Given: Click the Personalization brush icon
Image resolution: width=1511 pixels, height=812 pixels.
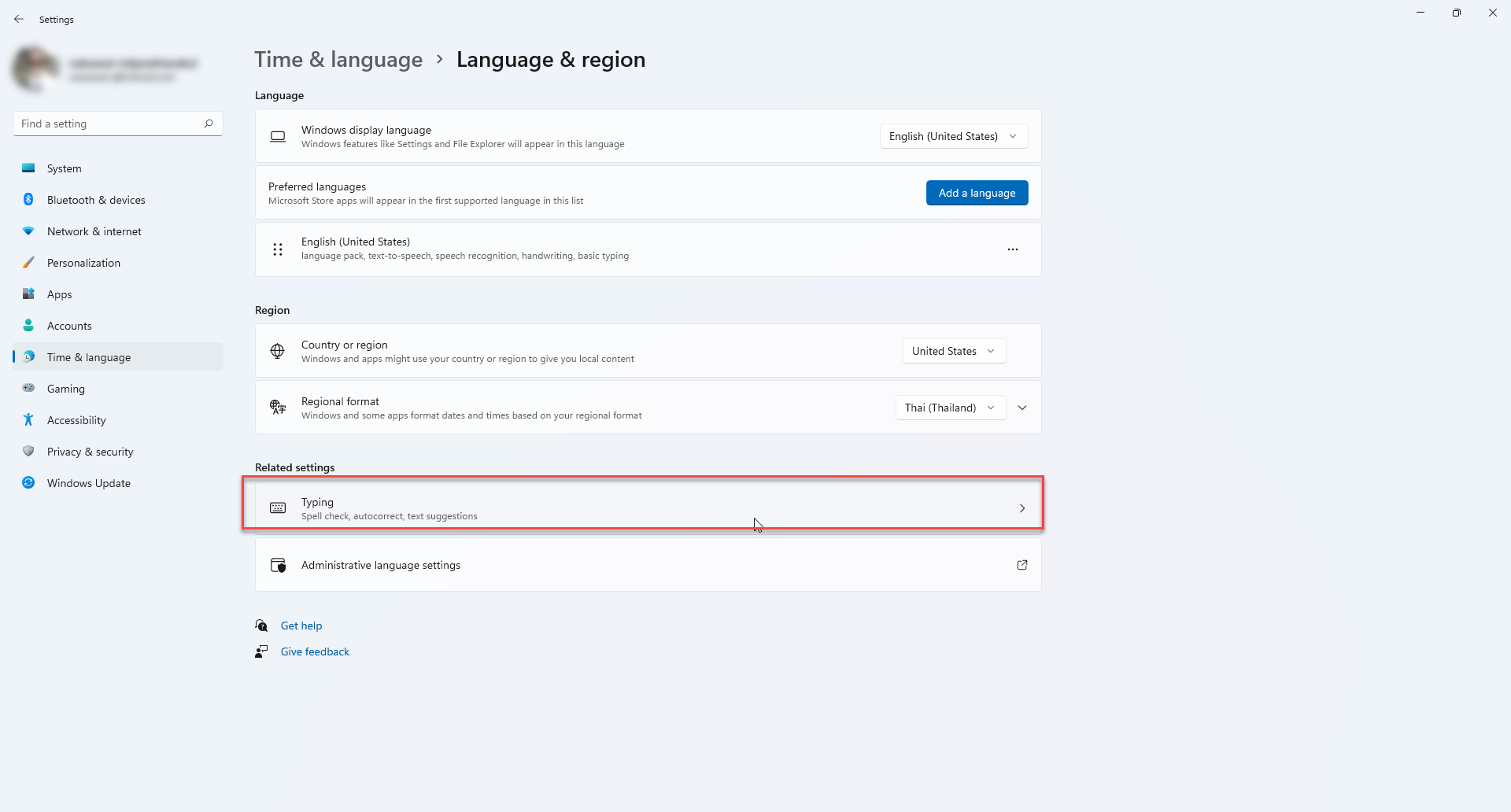Looking at the screenshot, I should point(28,263).
